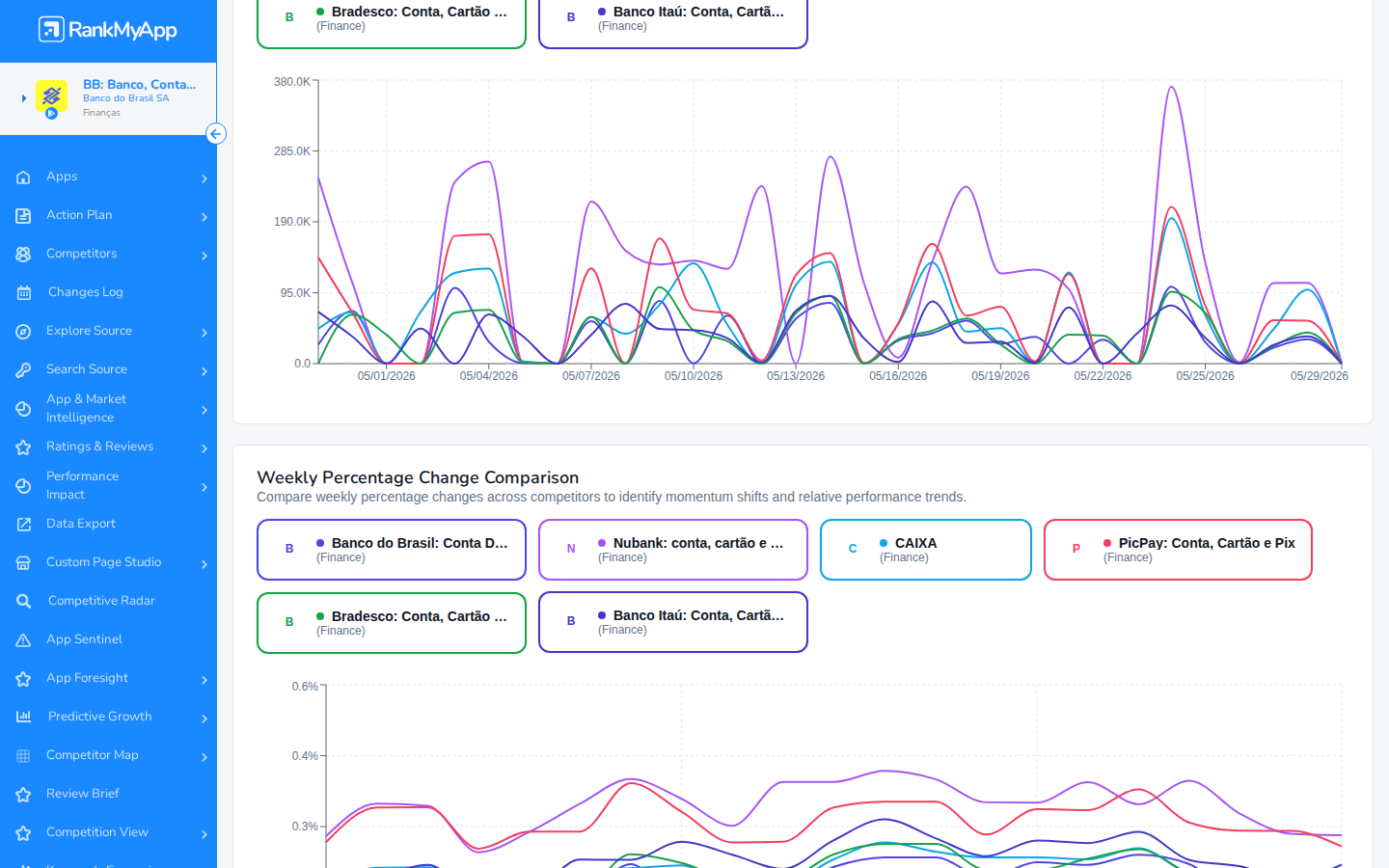Collapse the sidebar with the arrow button
1389x868 pixels.
(x=216, y=134)
